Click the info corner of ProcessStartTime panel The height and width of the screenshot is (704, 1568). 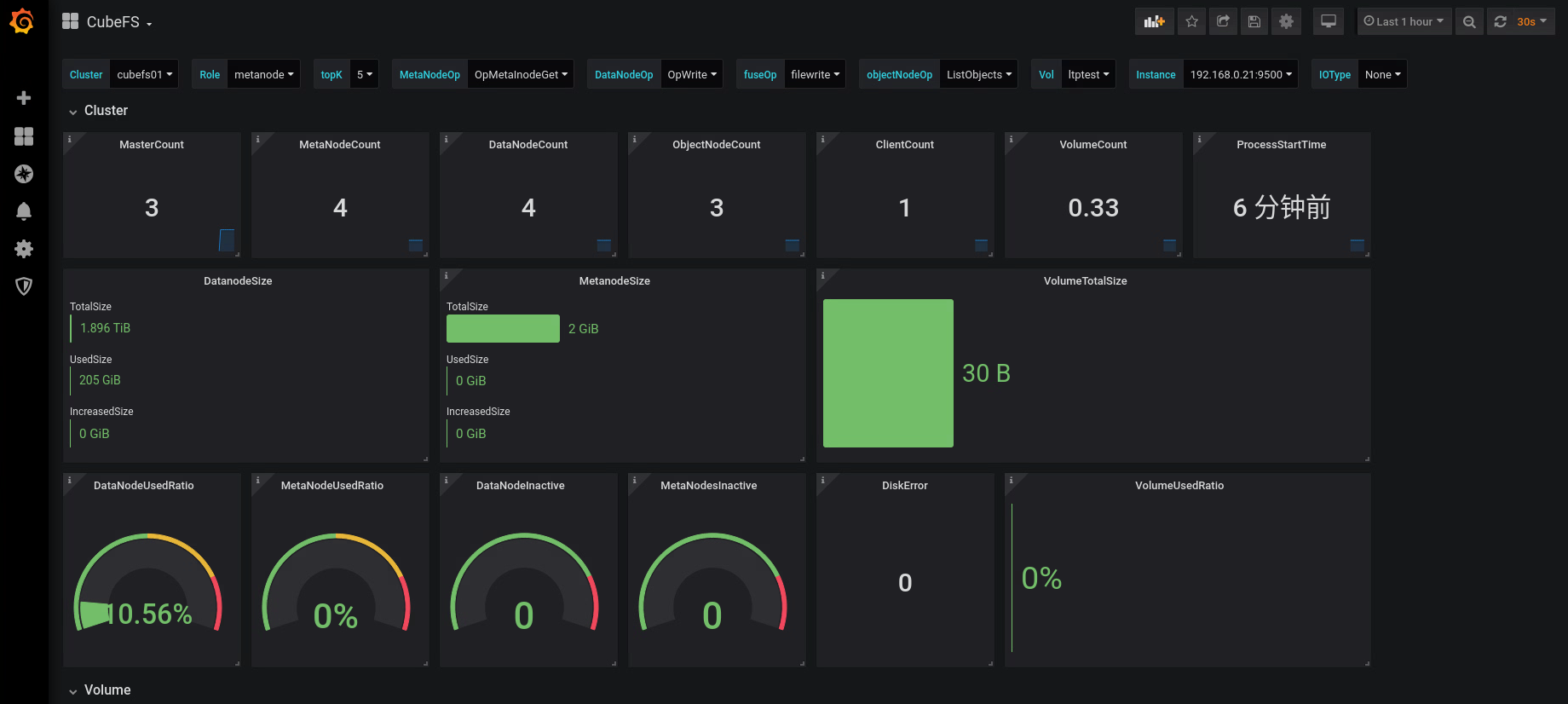tap(1199, 138)
